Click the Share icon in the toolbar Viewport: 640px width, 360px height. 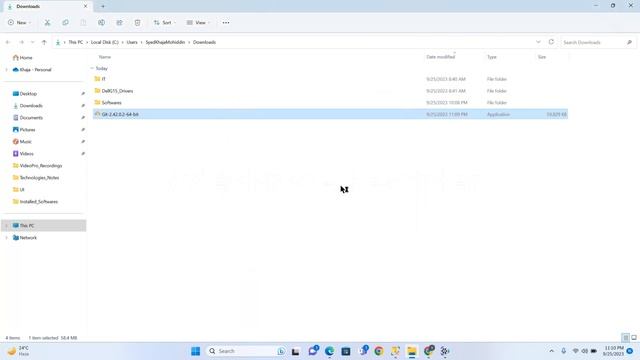(x=119, y=23)
